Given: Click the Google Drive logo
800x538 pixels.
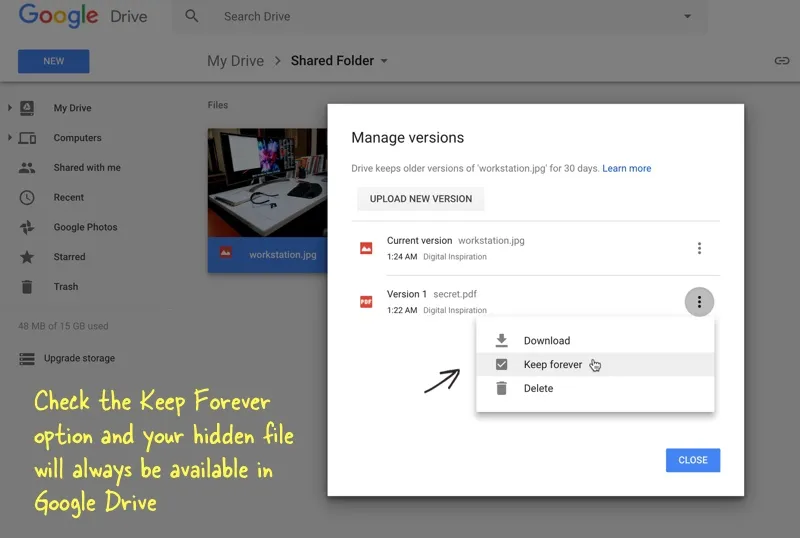Looking at the screenshot, I should tap(83, 15).
